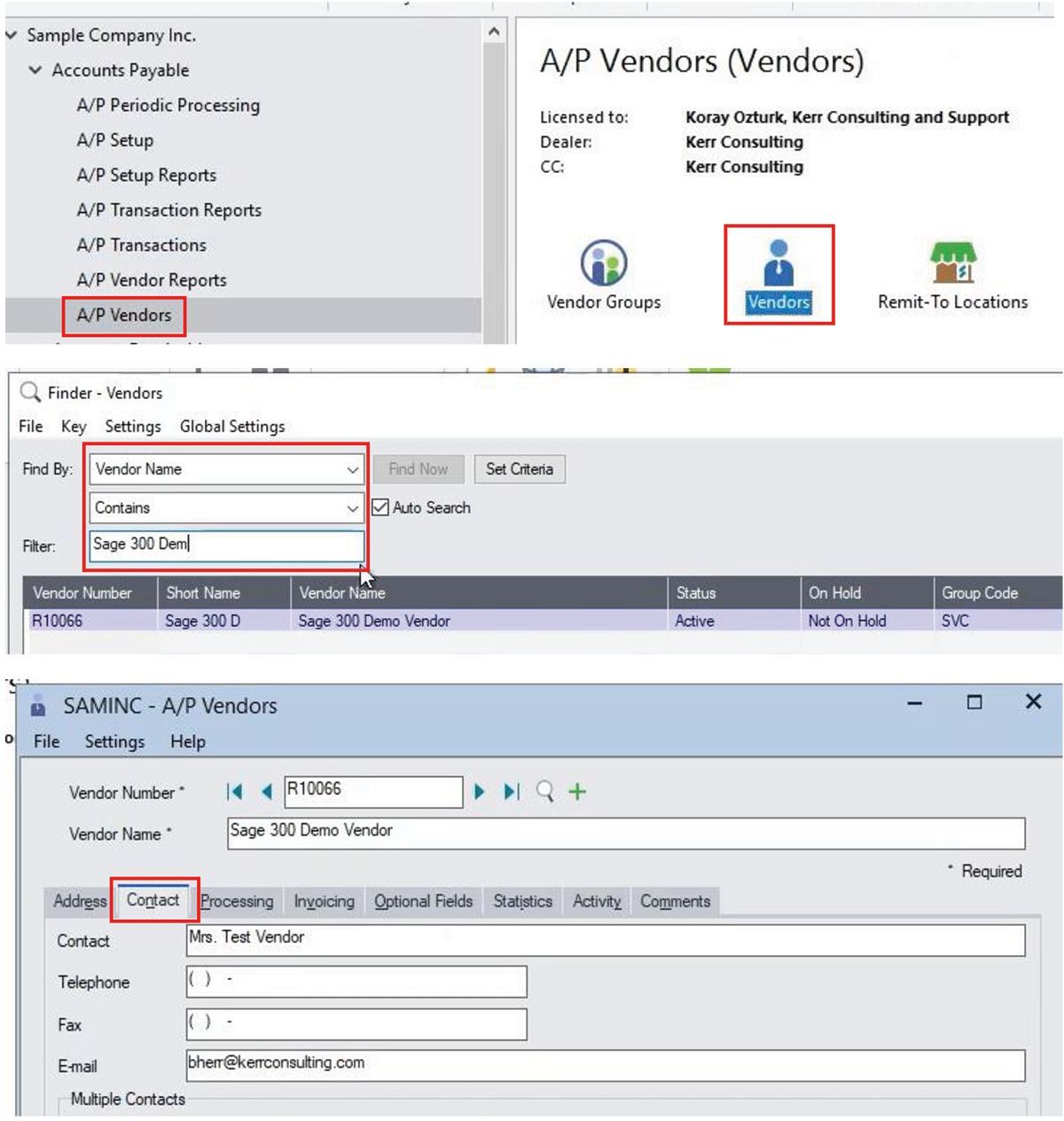Open the Vendor Groups icon
The image size is (1064, 1121).
604,276
